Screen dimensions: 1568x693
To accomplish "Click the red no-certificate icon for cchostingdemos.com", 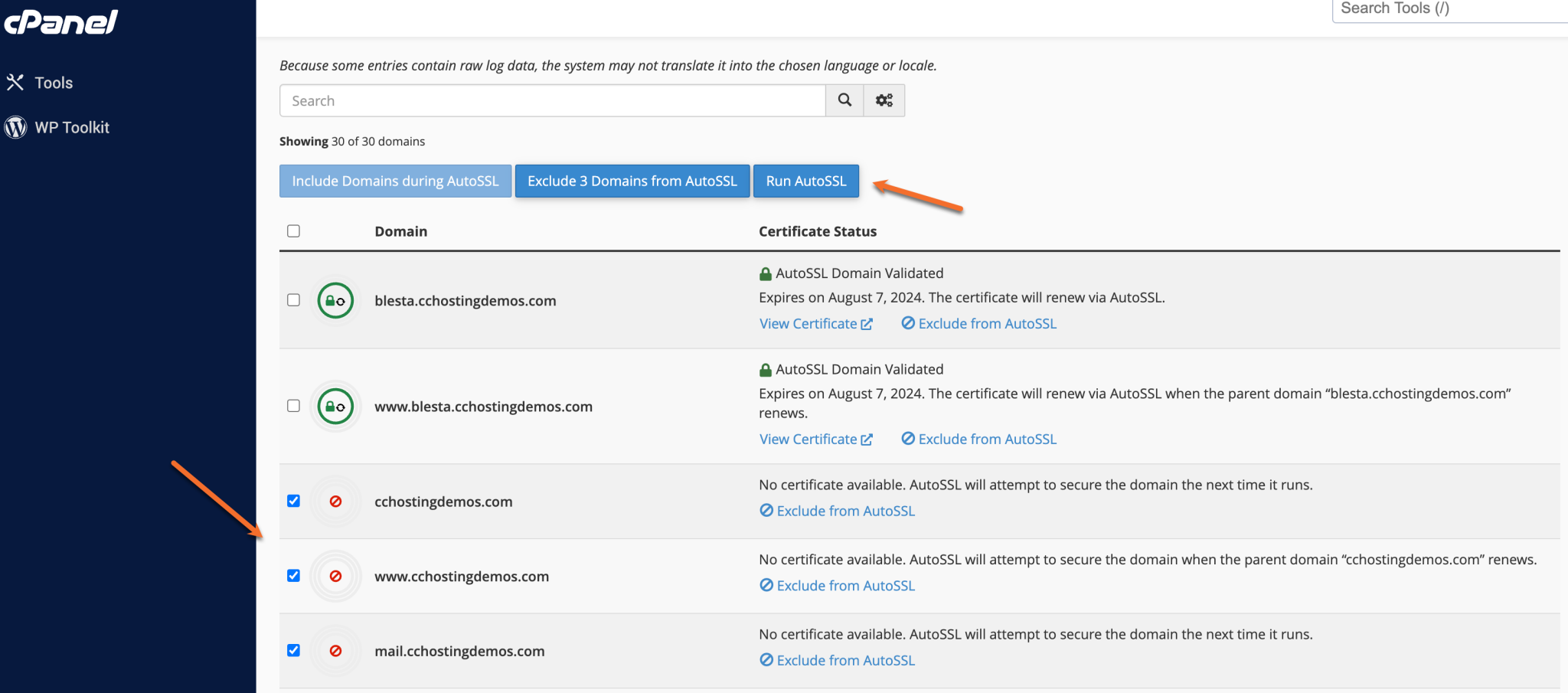I will (x=335, y=501).
